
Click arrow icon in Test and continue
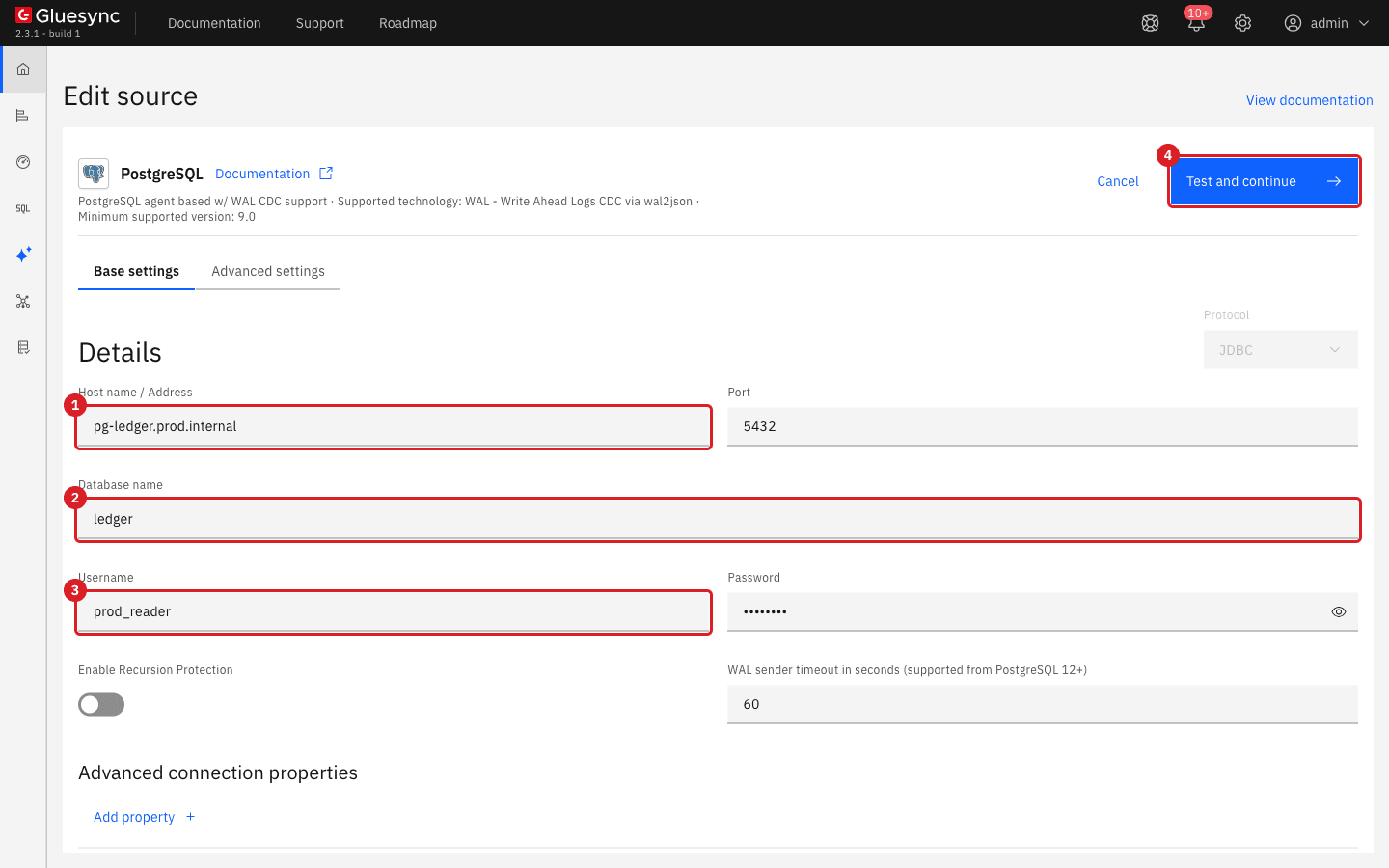click(x=1334, y=181)
